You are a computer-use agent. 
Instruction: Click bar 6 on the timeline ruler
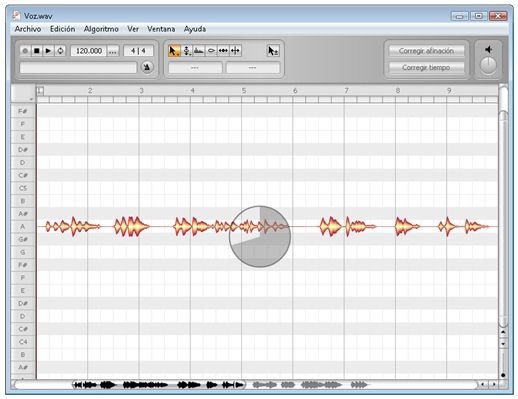pyautogui.click(x=295, y=90)
